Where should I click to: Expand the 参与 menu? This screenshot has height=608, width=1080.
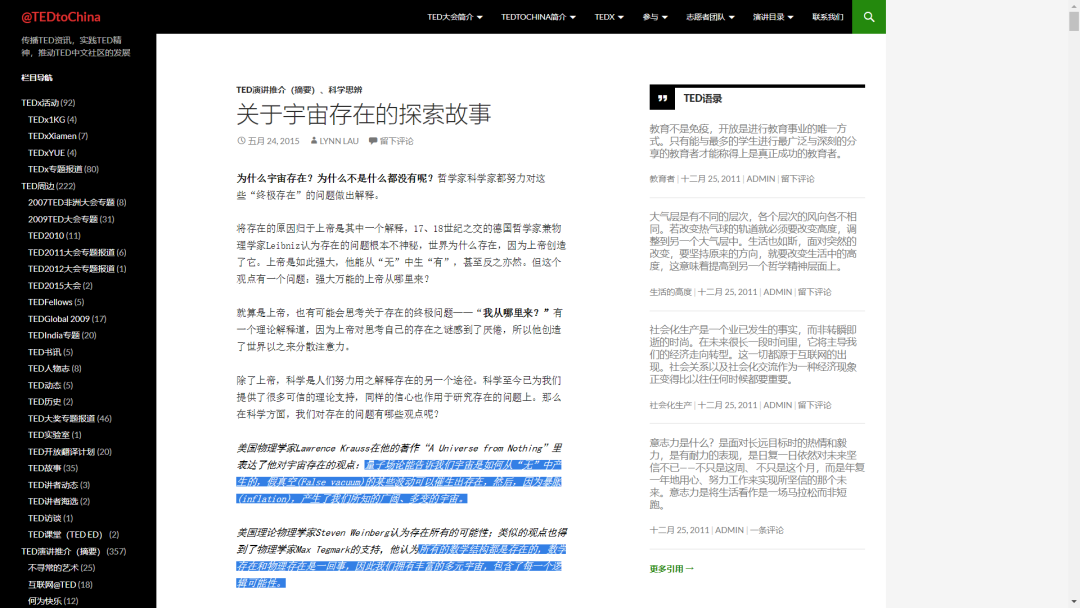click(x=655, y=17)
